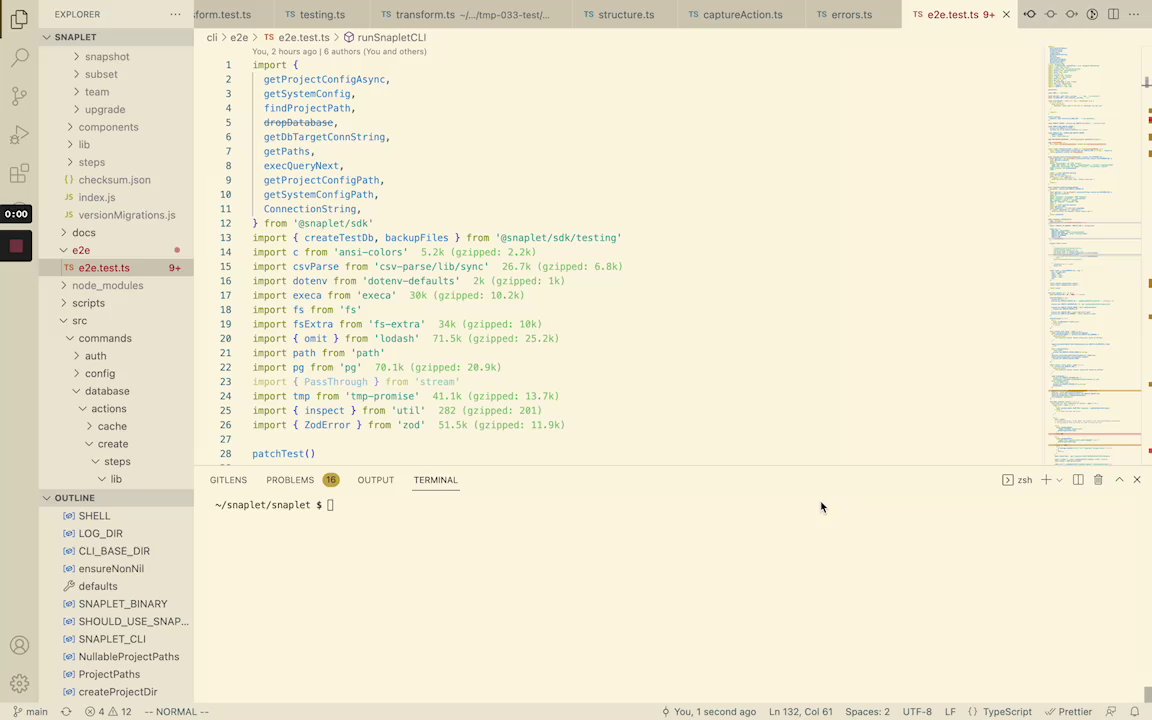Select the TERMINAL panel tab
The width and height of the screenshot is (1152, 720).
tap(436, 480)
